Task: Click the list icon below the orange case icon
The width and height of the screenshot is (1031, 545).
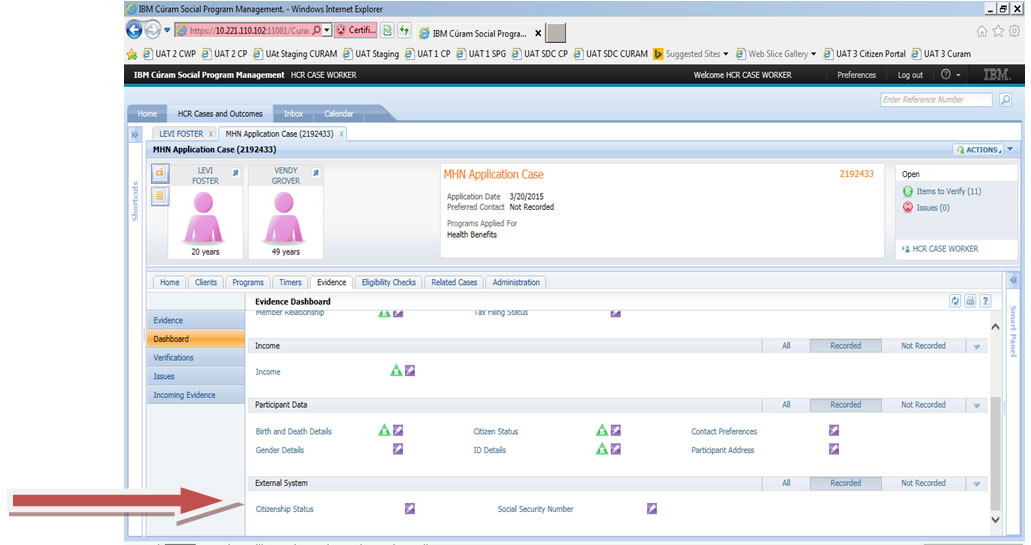Action: (160, 196)
